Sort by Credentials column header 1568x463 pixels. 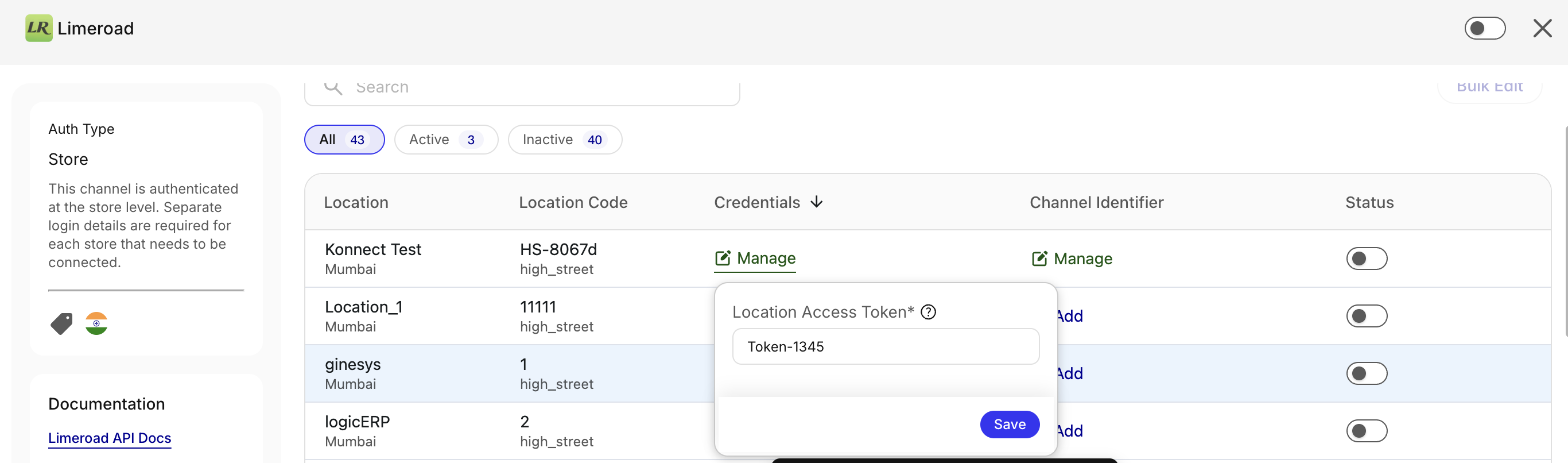pos(768,202)
